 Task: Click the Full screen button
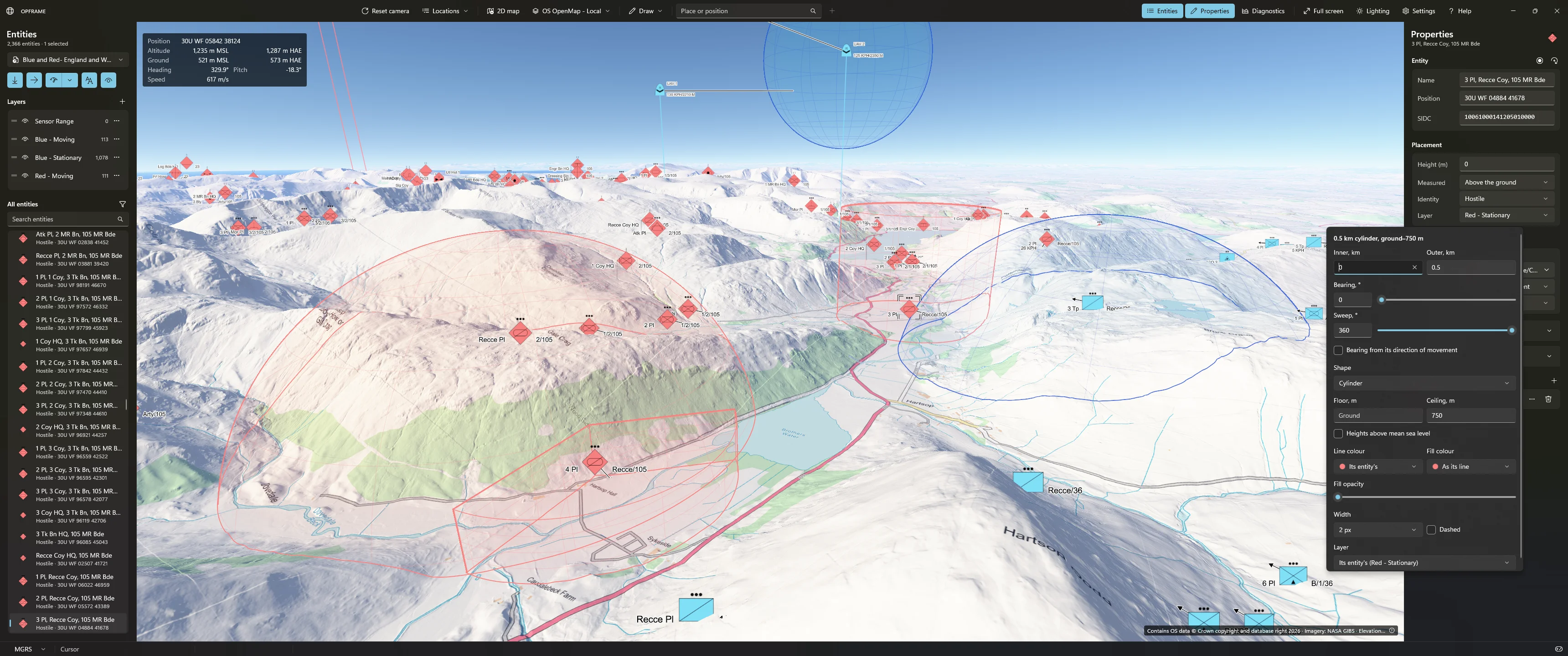tap(1323, 11)
